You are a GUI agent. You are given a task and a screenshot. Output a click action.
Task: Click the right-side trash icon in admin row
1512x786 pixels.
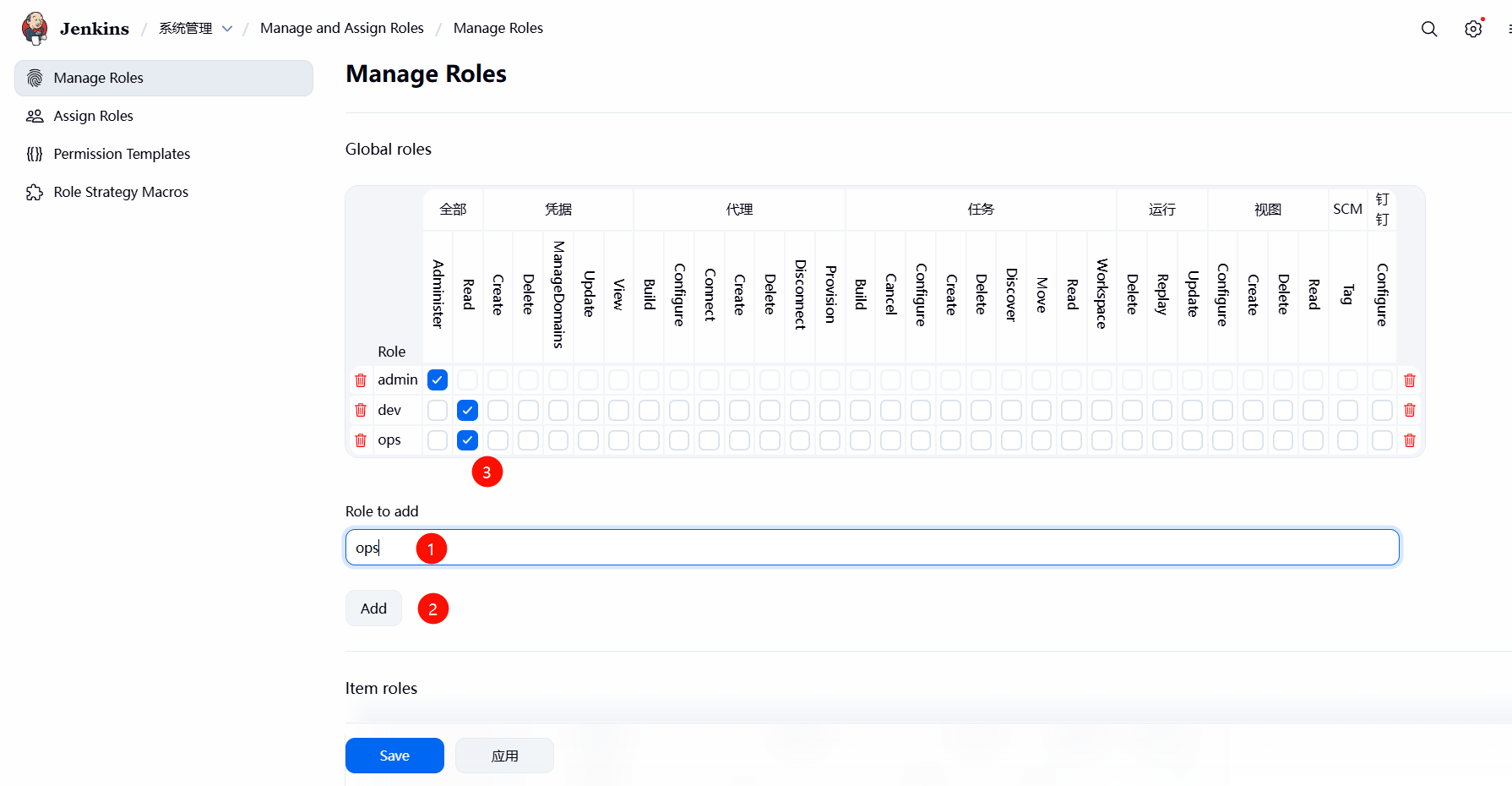click(x=1409, y=380)
